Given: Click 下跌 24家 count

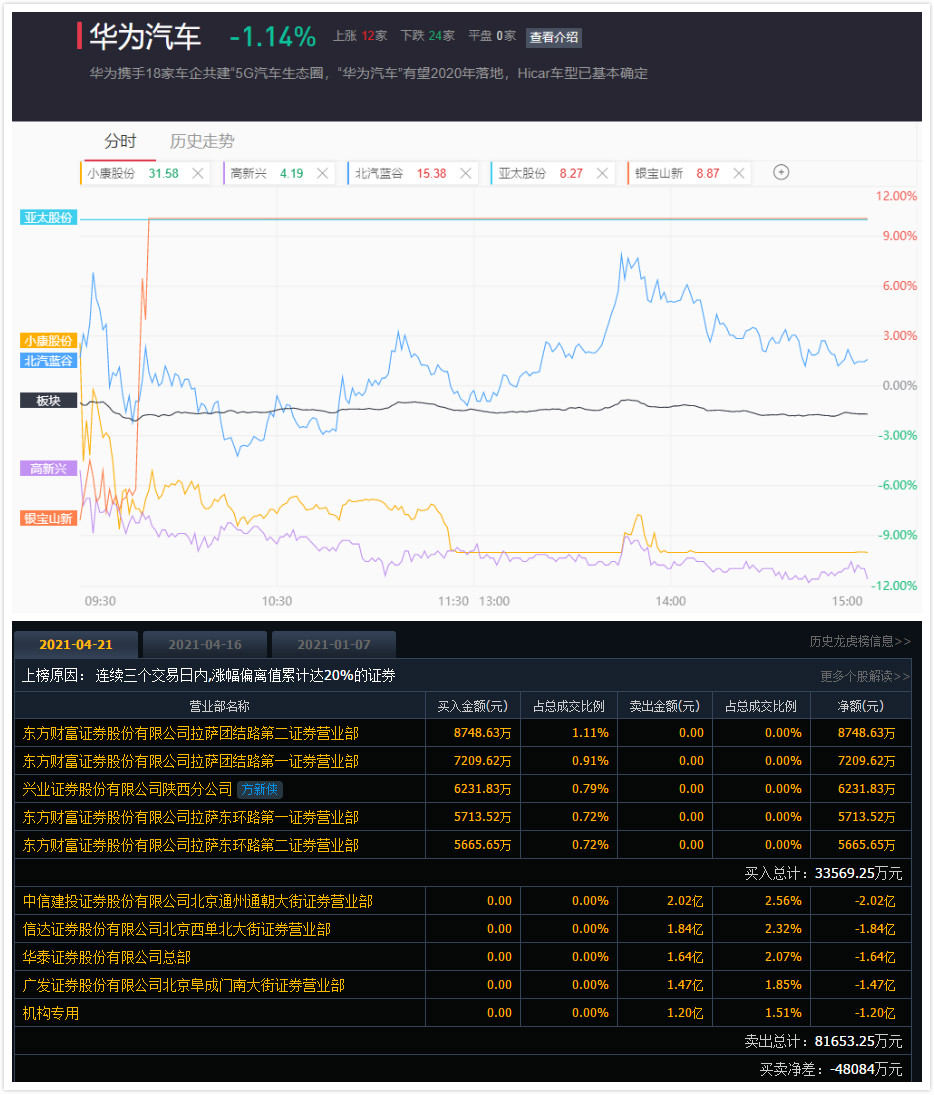Looking at the screenshot, I should (428, 36).
